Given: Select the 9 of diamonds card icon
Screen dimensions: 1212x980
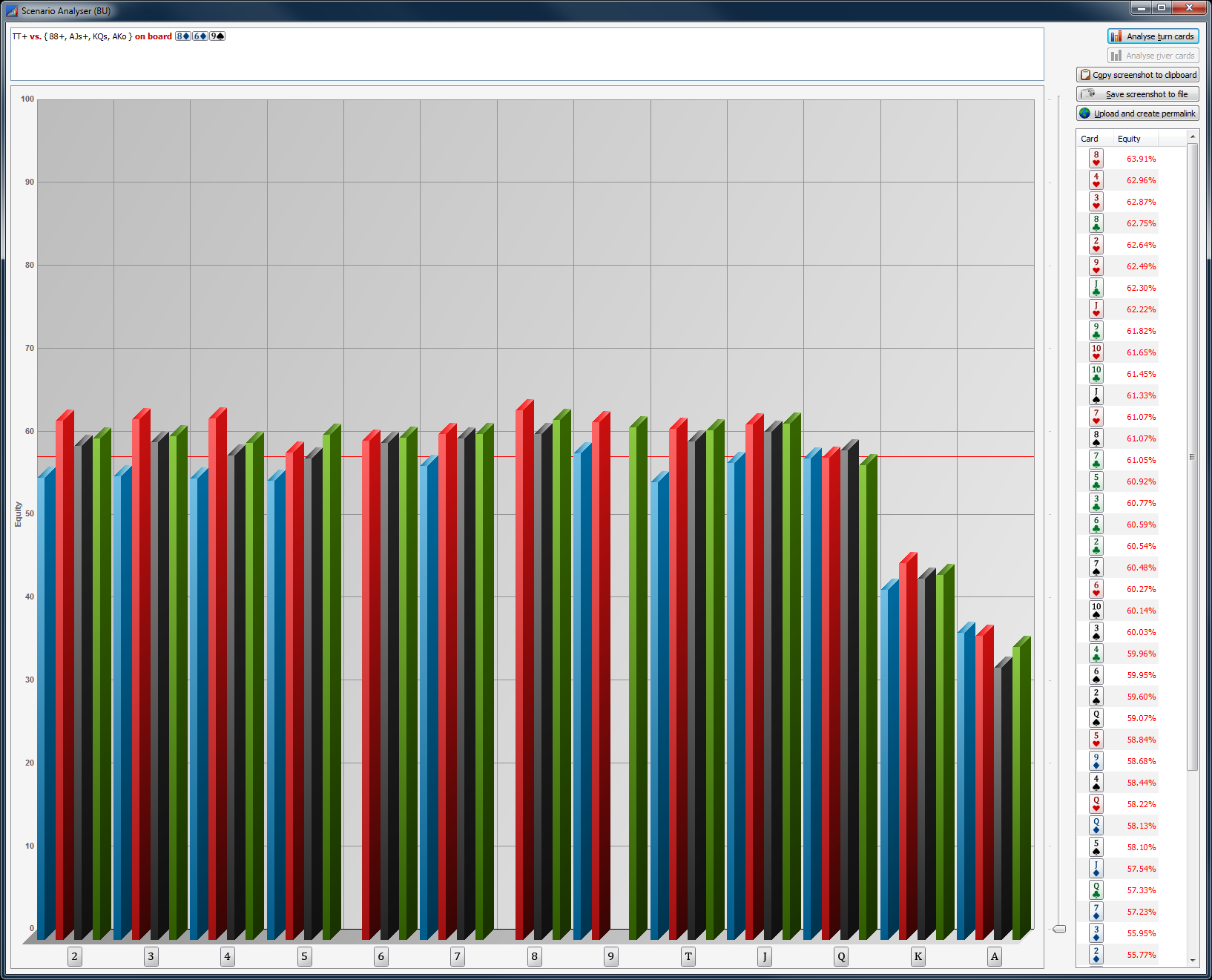Looking at the screenshot, I should pyautogui.click(x=1096, y=761).
